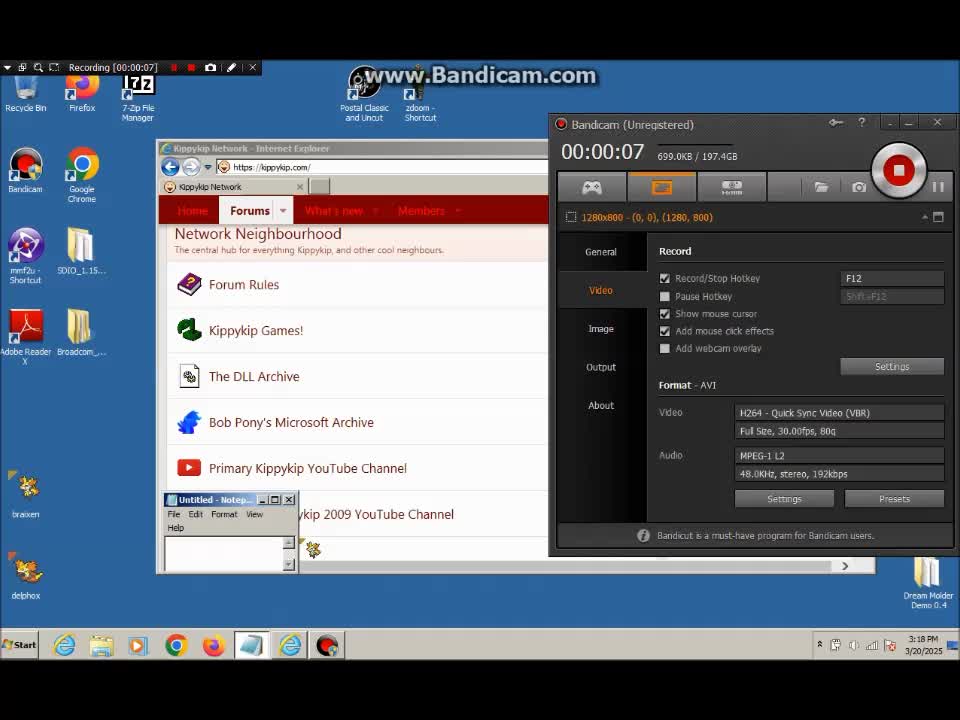Open the Members dropdown arrow

click(x=457, y=211)
